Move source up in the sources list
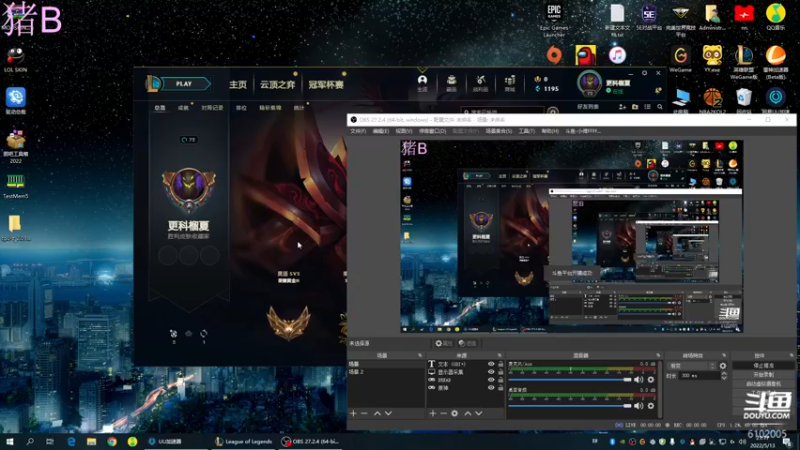The height and width of the screenshot is (450, 800). point(467,413)
